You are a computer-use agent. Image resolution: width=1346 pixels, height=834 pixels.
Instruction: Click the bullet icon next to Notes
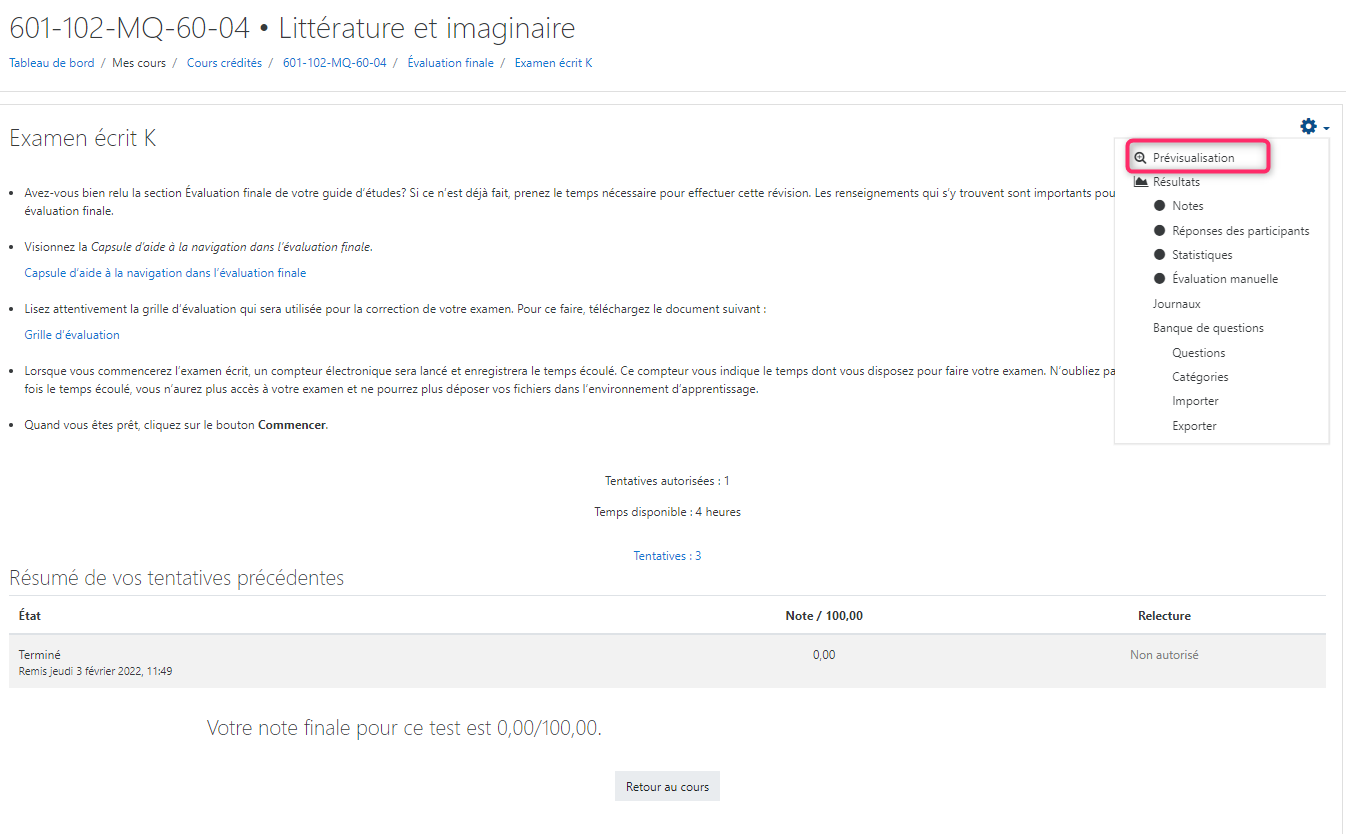click(1160, 206)
